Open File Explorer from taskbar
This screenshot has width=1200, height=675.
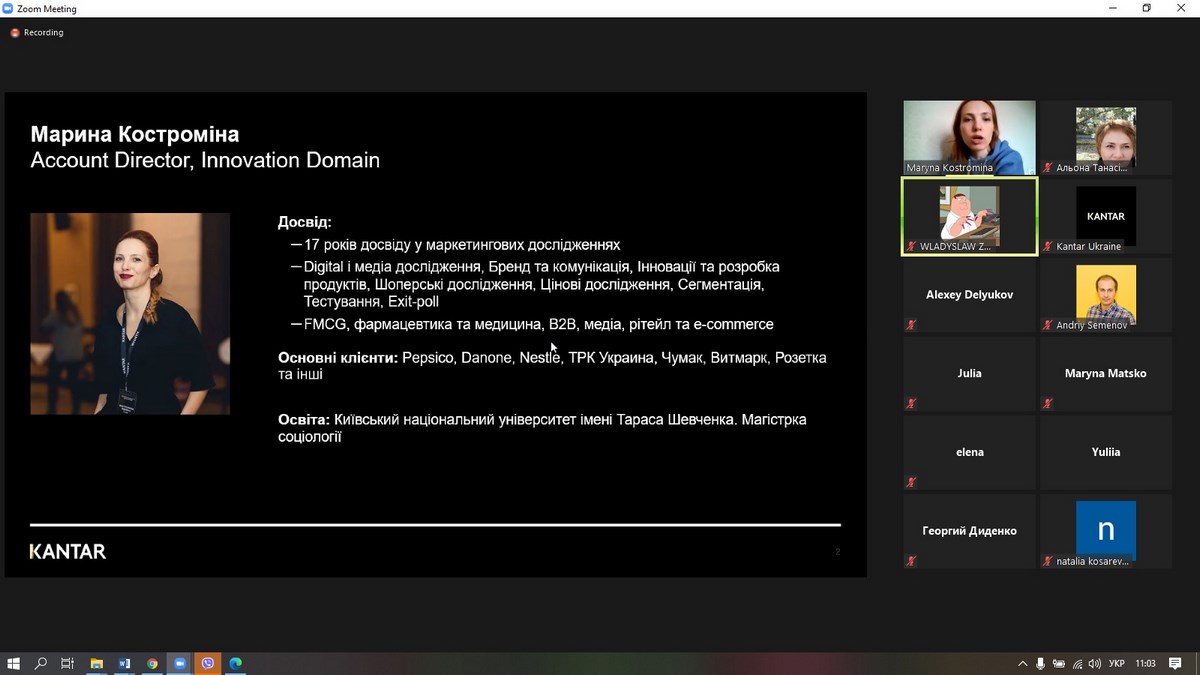coord(97,663)
